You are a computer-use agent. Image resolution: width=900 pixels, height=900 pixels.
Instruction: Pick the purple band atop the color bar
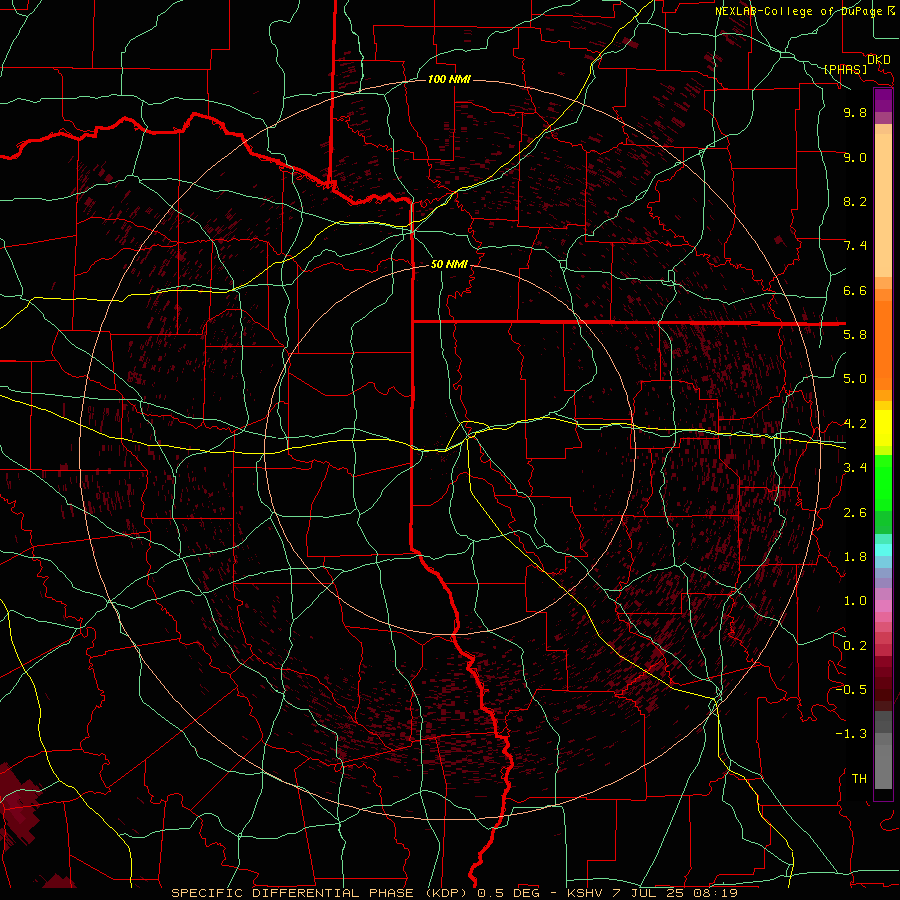point(883,100)
